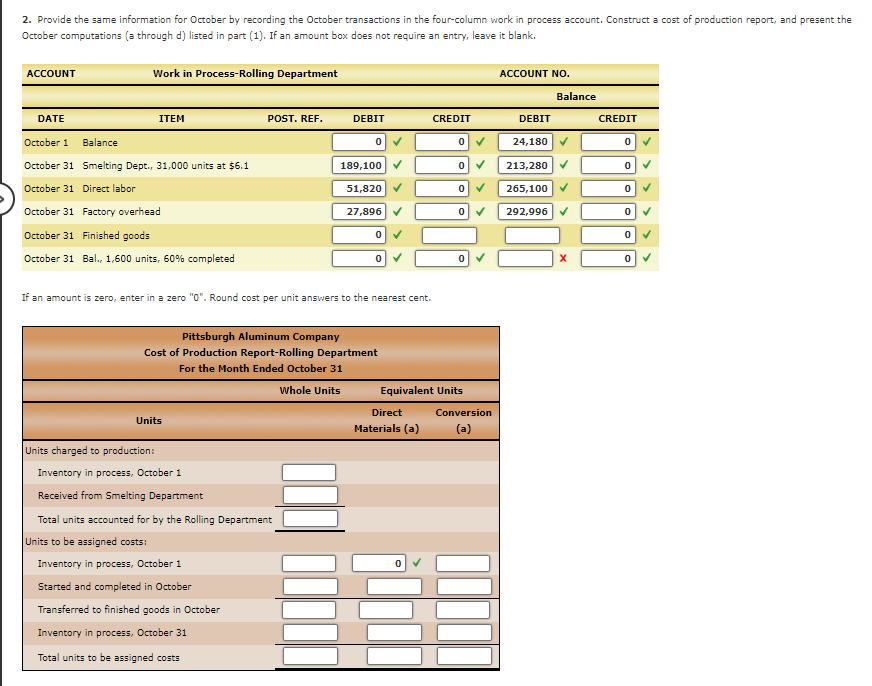The image size is (872, 686).
Task: Click the empty Finished goods credit field
Action: tap(448, 234)
